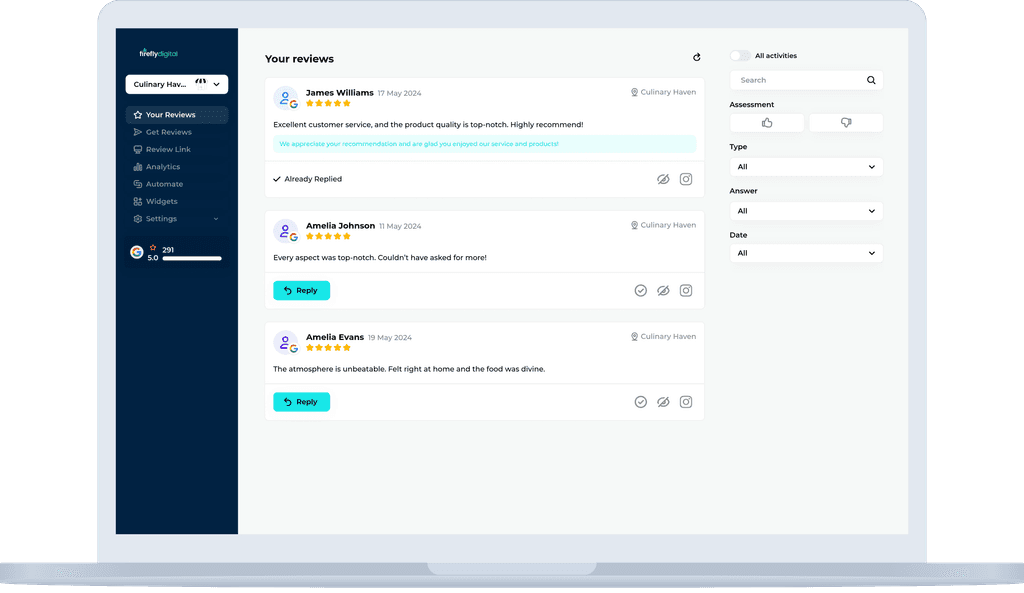Toggle the All activities switch
Image resolution: width=1024 pixels, height=593 pixels.
[x=739, y=55]
